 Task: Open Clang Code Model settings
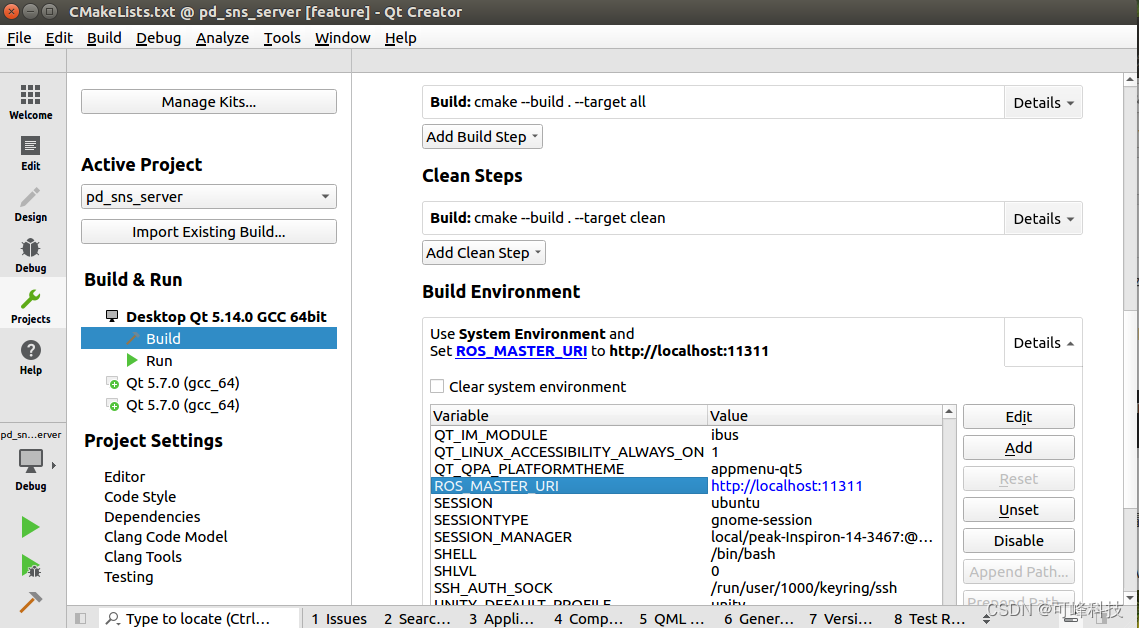166,537
